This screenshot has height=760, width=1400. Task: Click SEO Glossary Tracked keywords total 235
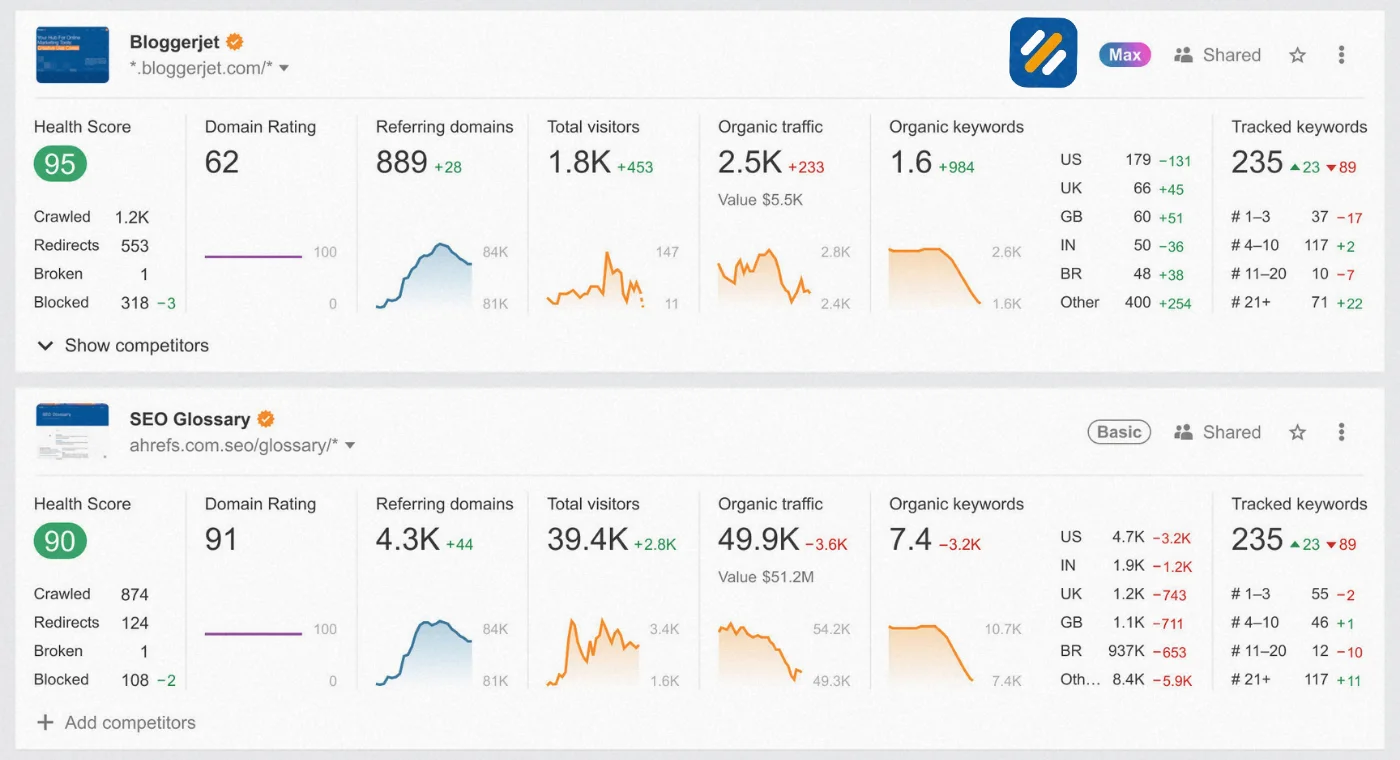coord(1257,539)
